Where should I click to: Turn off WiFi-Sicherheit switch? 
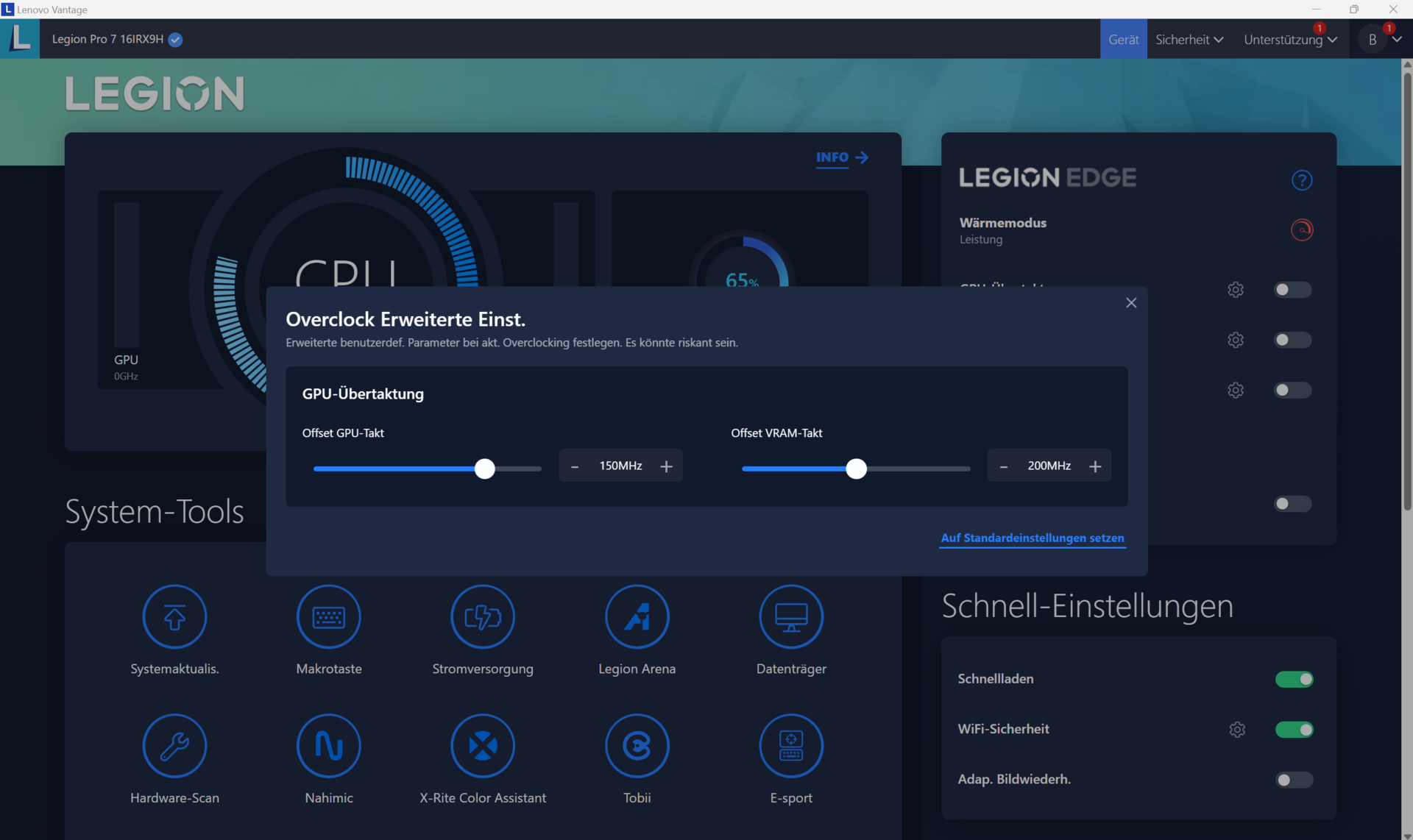(x=1294, y=730)
